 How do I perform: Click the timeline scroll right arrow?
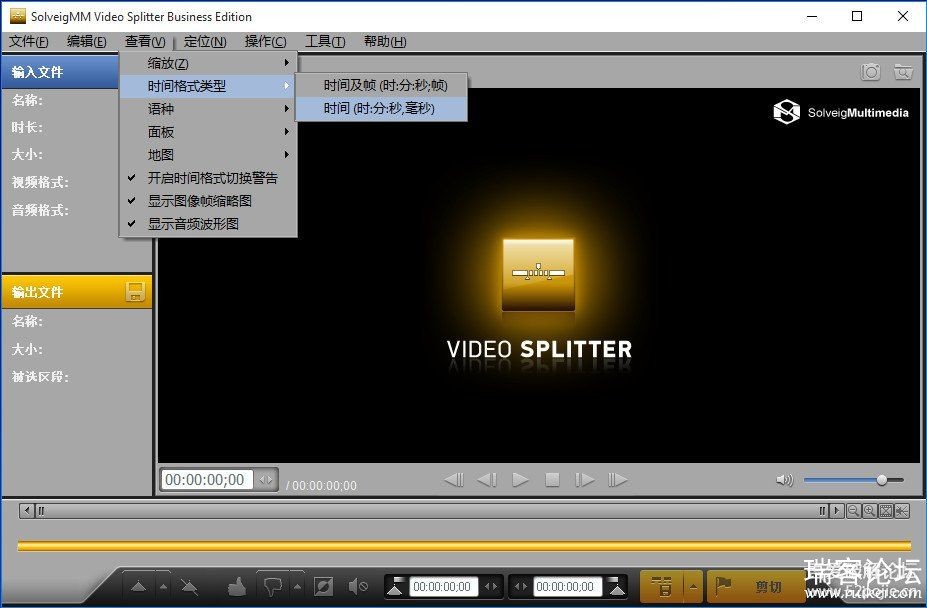[836, 510]
